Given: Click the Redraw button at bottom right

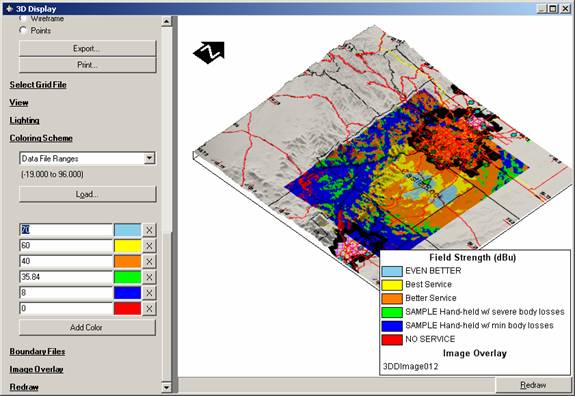Looking at the screenshot, I should [x=533, y=385].
